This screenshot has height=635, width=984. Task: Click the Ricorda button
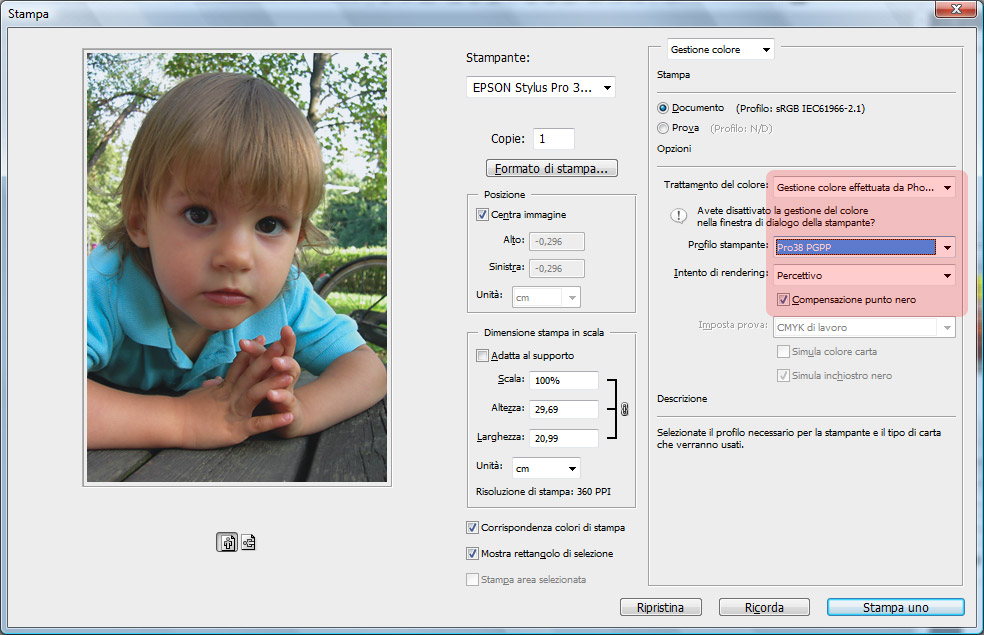(764, 607)
